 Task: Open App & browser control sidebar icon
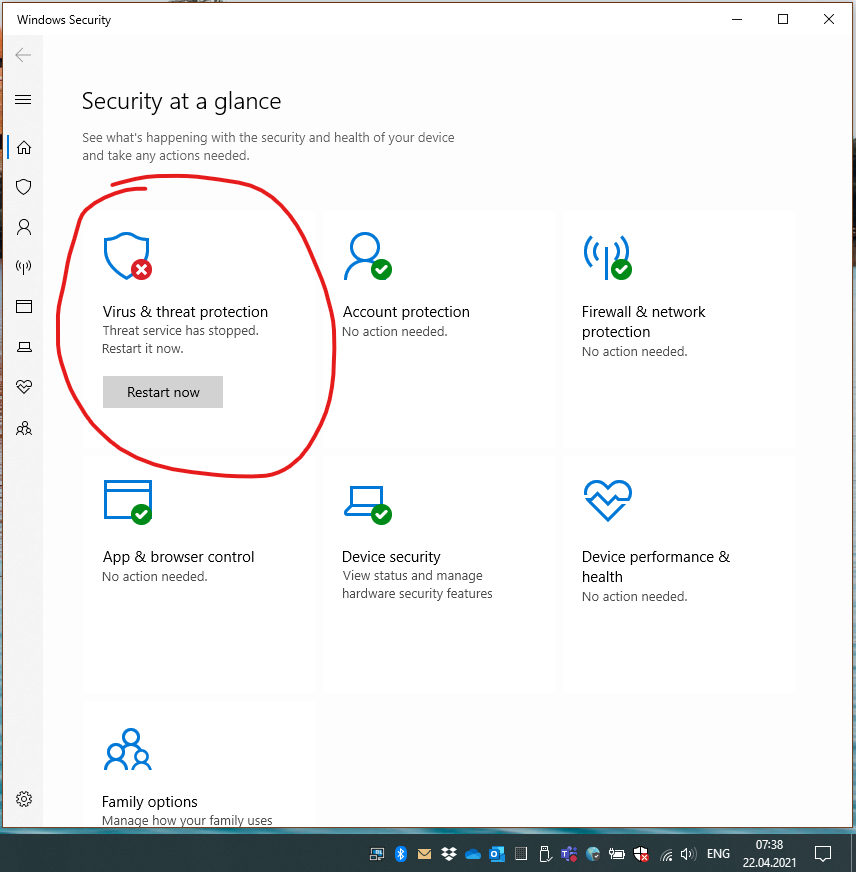click(x=24, y=306)
